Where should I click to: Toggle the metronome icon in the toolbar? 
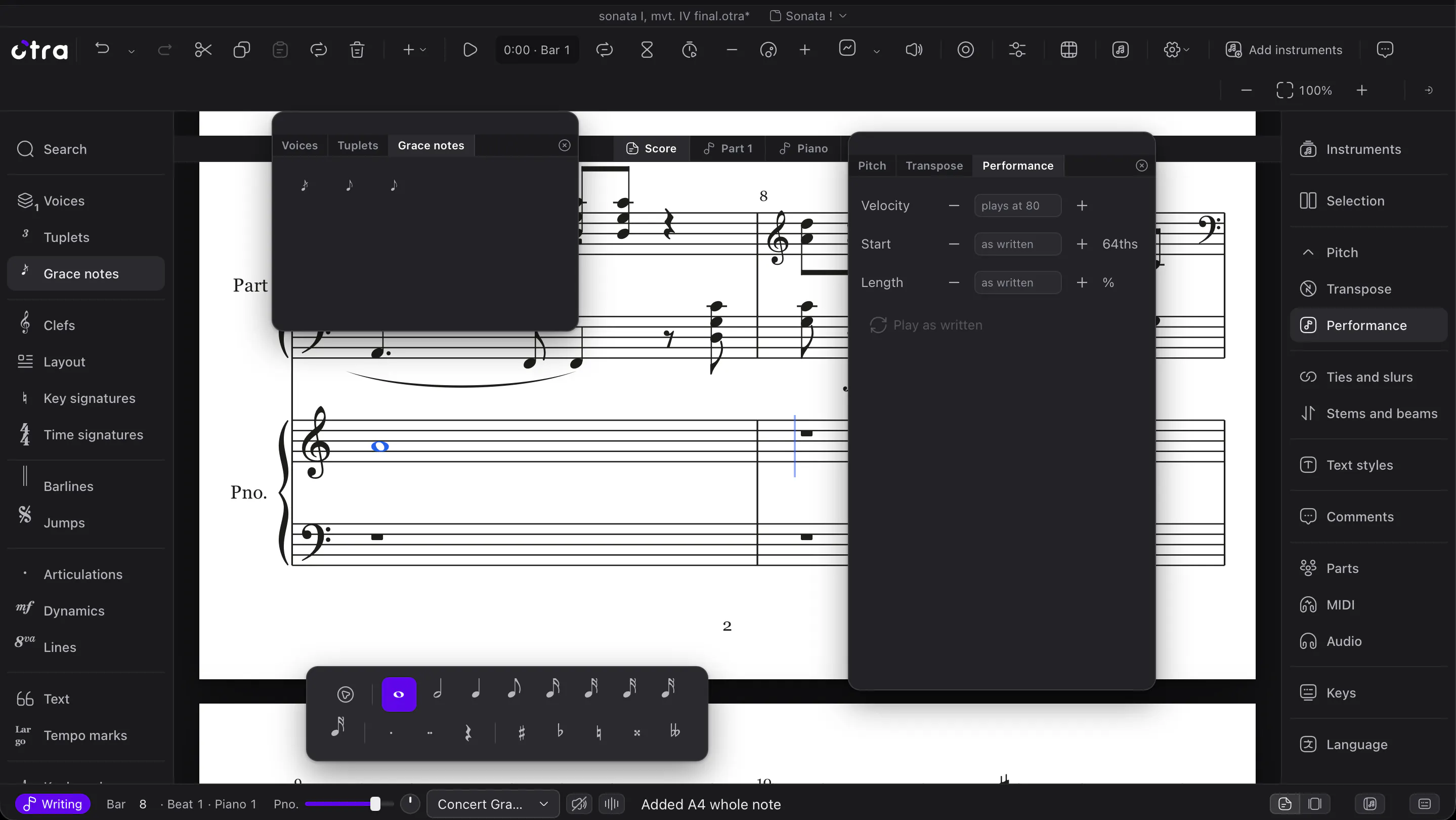click(x=690, y=50)
